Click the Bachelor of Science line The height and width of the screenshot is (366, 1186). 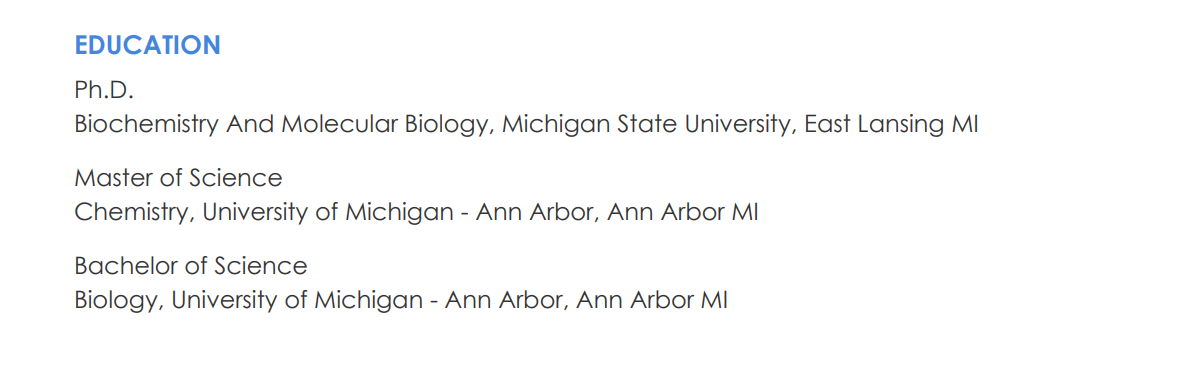click(x=191, y=266)
